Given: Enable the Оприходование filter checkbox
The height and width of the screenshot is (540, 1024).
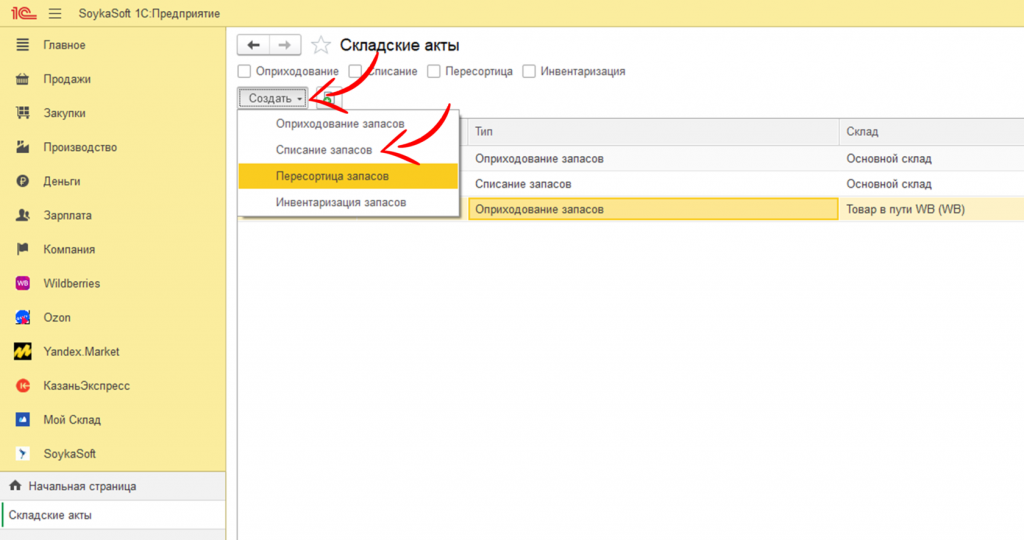Looking at the screenshot, I should pyautogui.click(x=244, y=71).
